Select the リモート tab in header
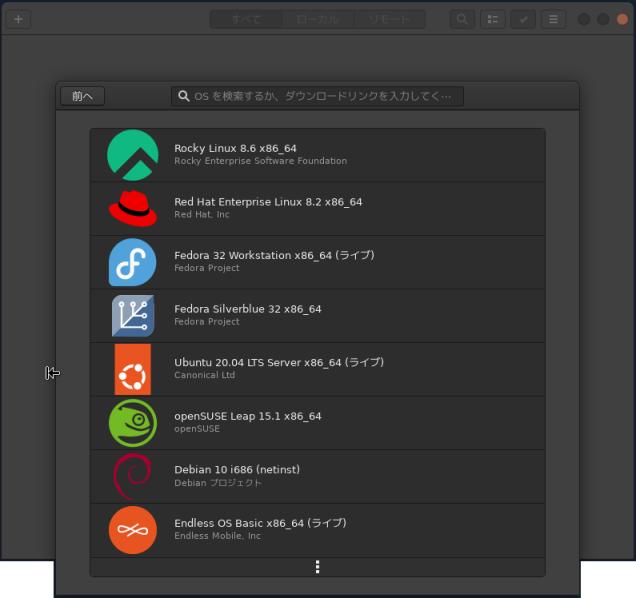This screenshot has width=636, height=598. pos(389,19)
